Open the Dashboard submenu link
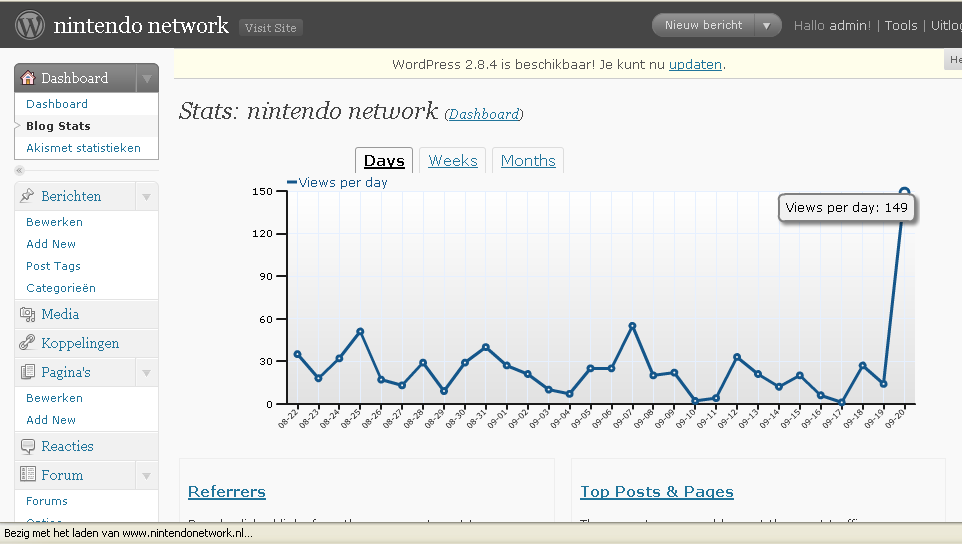Viewport: 962px width, 544px height. (57, 104)
